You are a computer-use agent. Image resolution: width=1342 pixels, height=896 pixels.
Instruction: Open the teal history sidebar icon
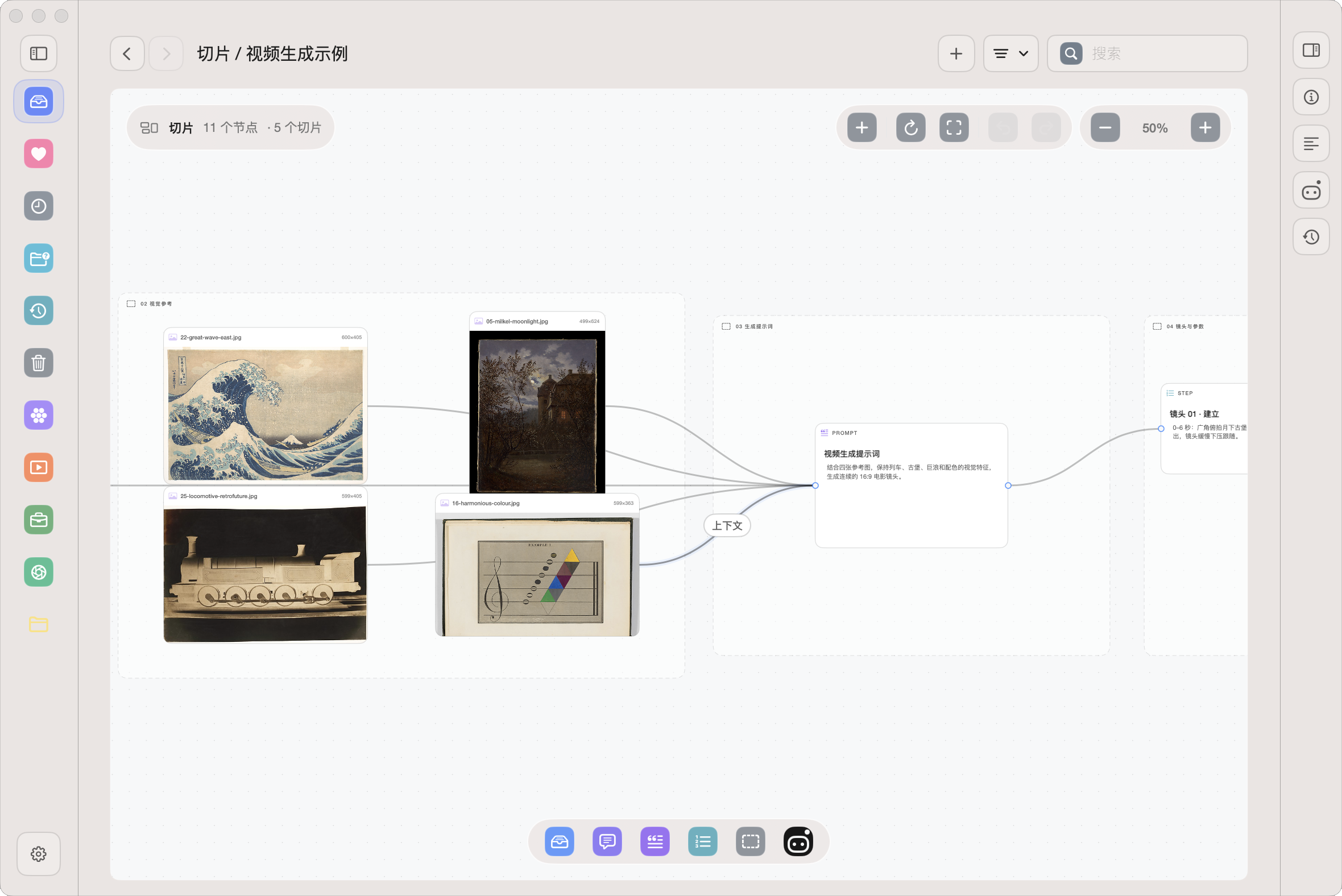coord(38,311)
